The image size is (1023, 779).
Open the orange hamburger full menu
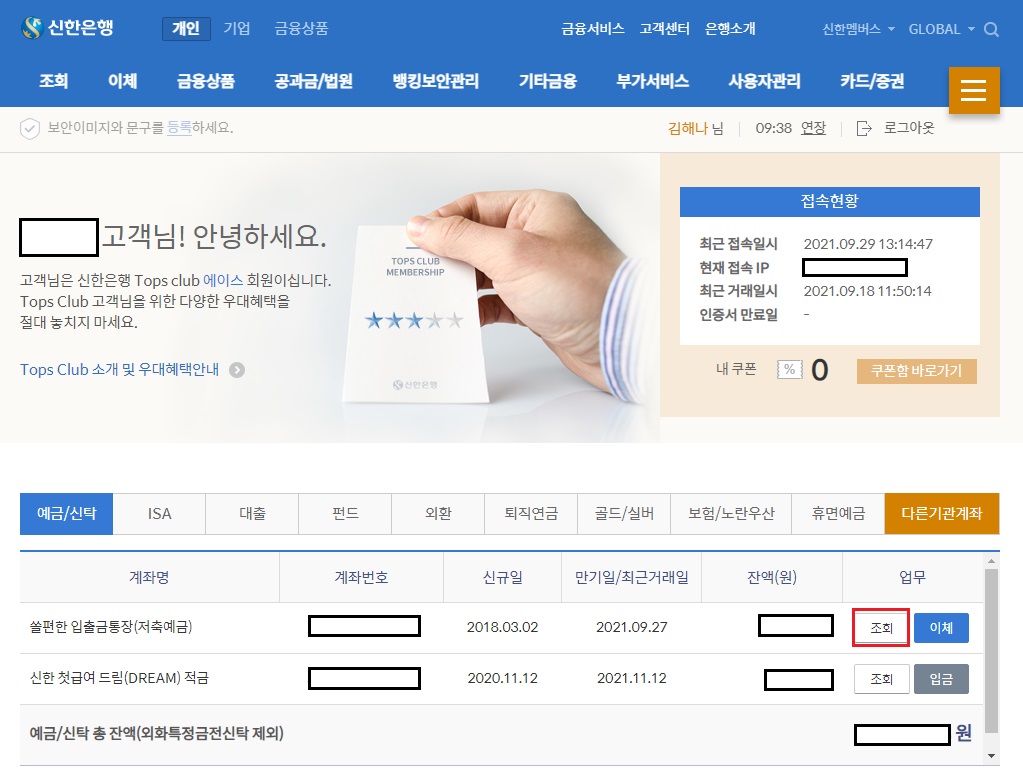(x=973, y=90)
